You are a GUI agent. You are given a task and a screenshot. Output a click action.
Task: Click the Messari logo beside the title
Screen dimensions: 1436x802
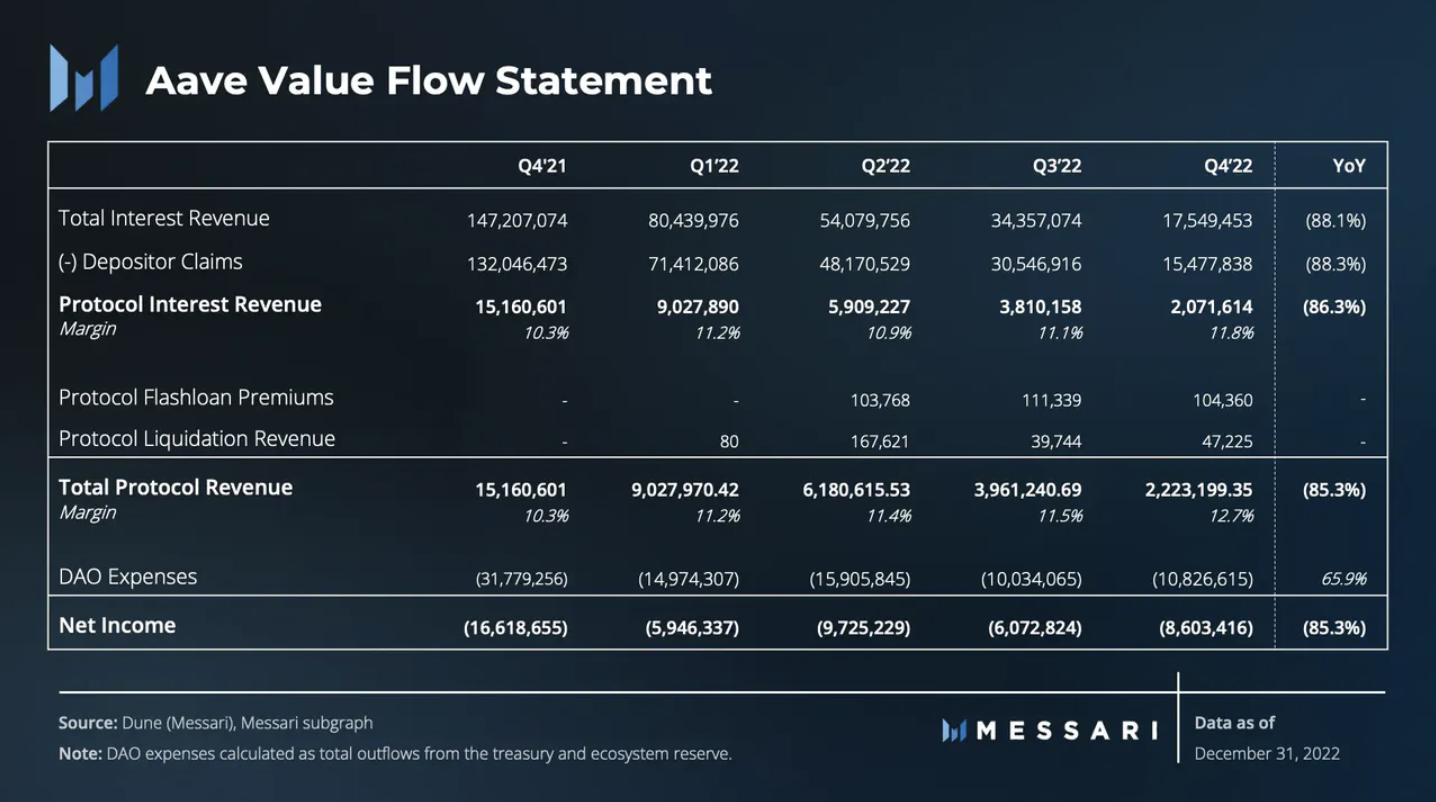click(x=84, y=78)
